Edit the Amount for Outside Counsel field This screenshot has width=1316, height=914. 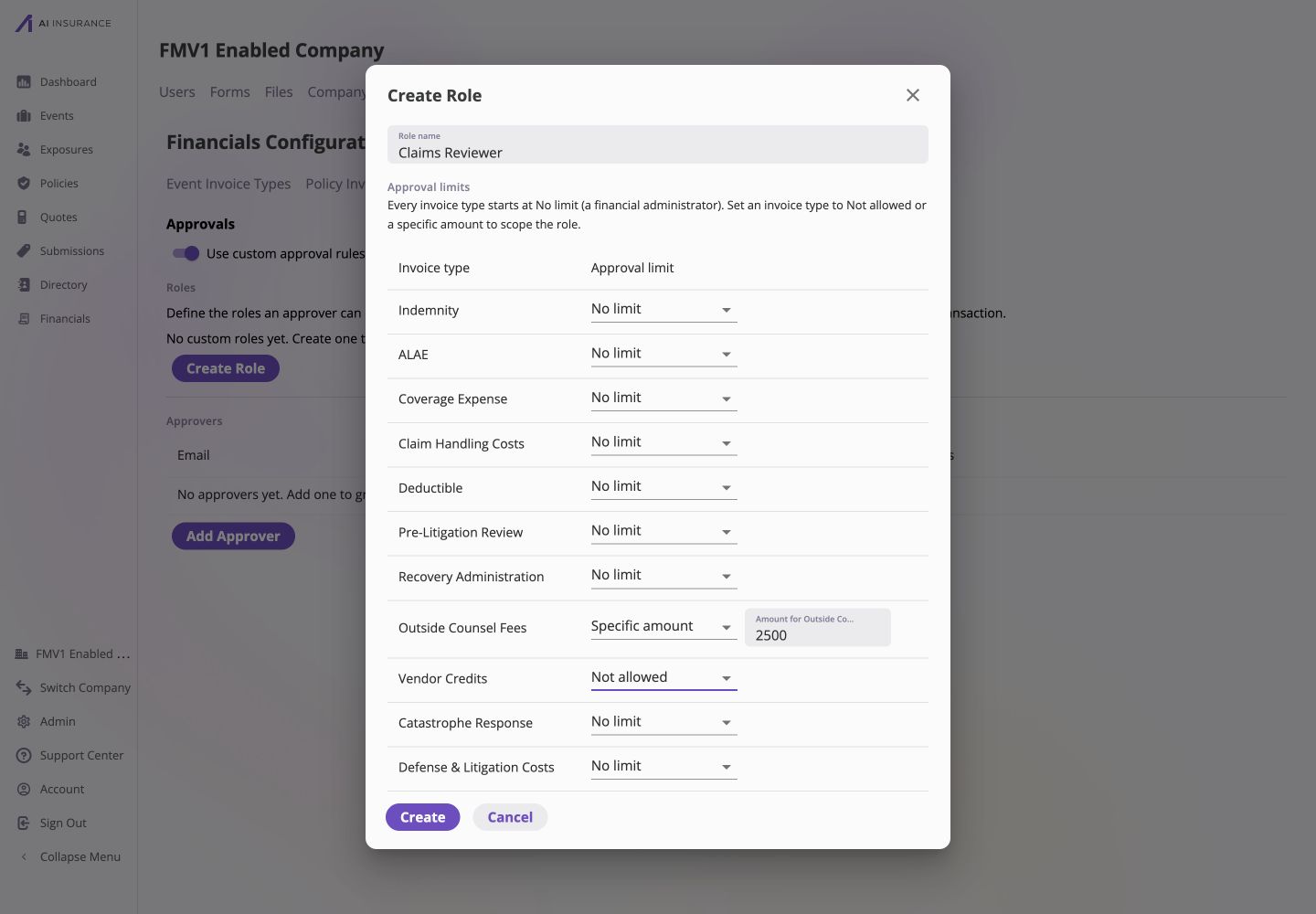(818, 627)
